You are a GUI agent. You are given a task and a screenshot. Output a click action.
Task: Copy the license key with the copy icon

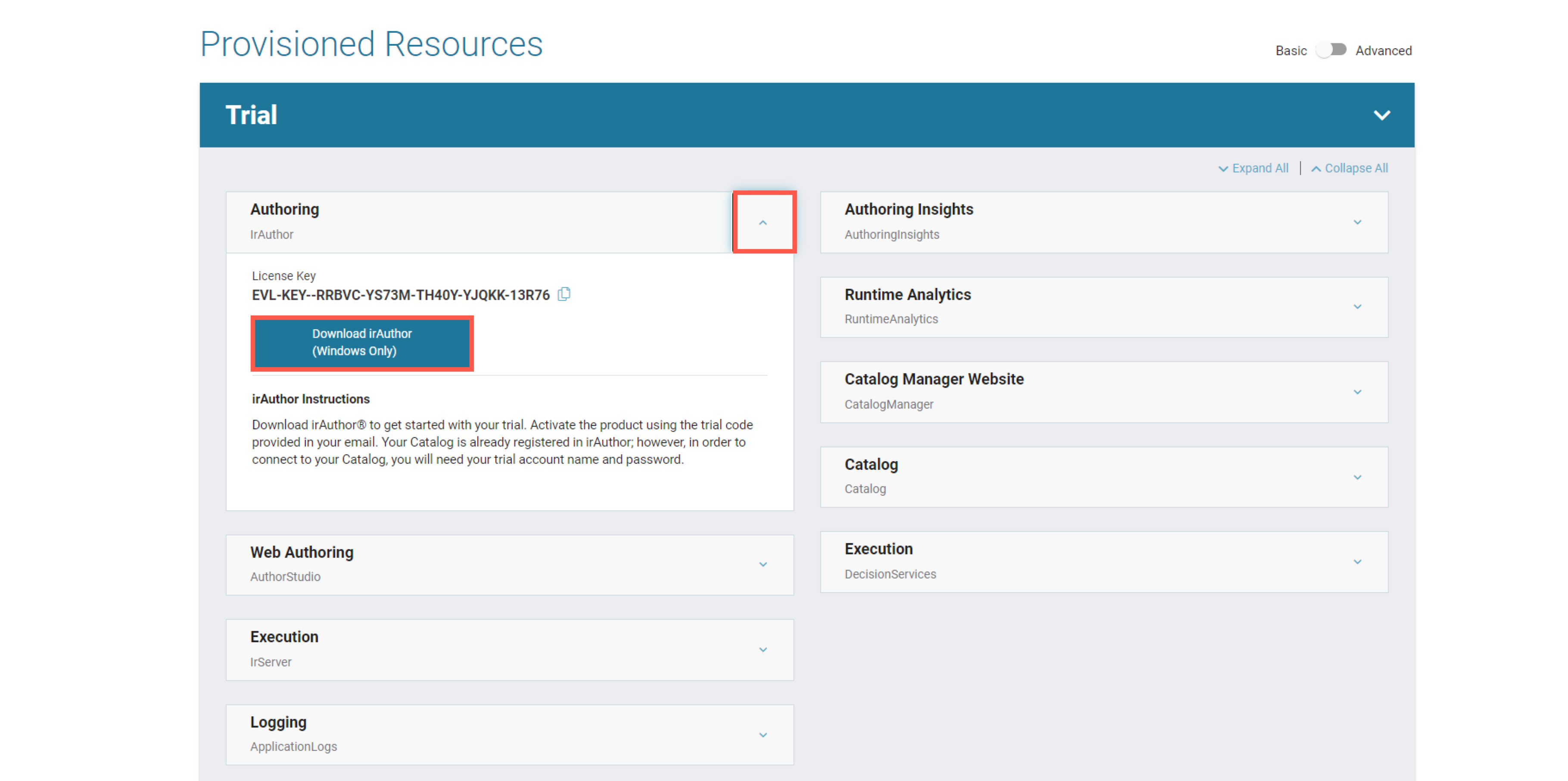[564, 294]
